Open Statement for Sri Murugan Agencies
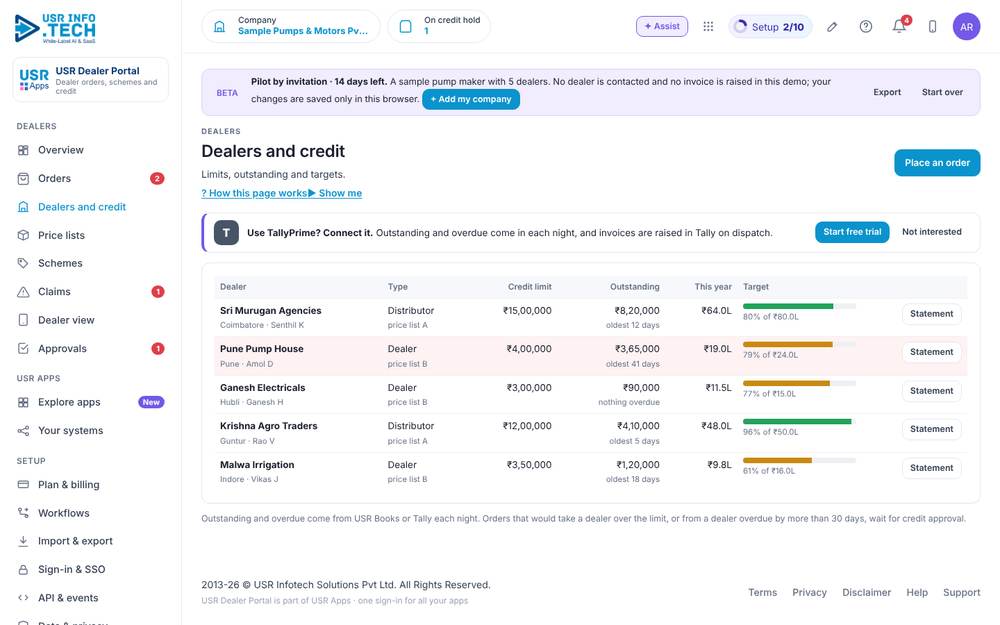 coord(931,314)
